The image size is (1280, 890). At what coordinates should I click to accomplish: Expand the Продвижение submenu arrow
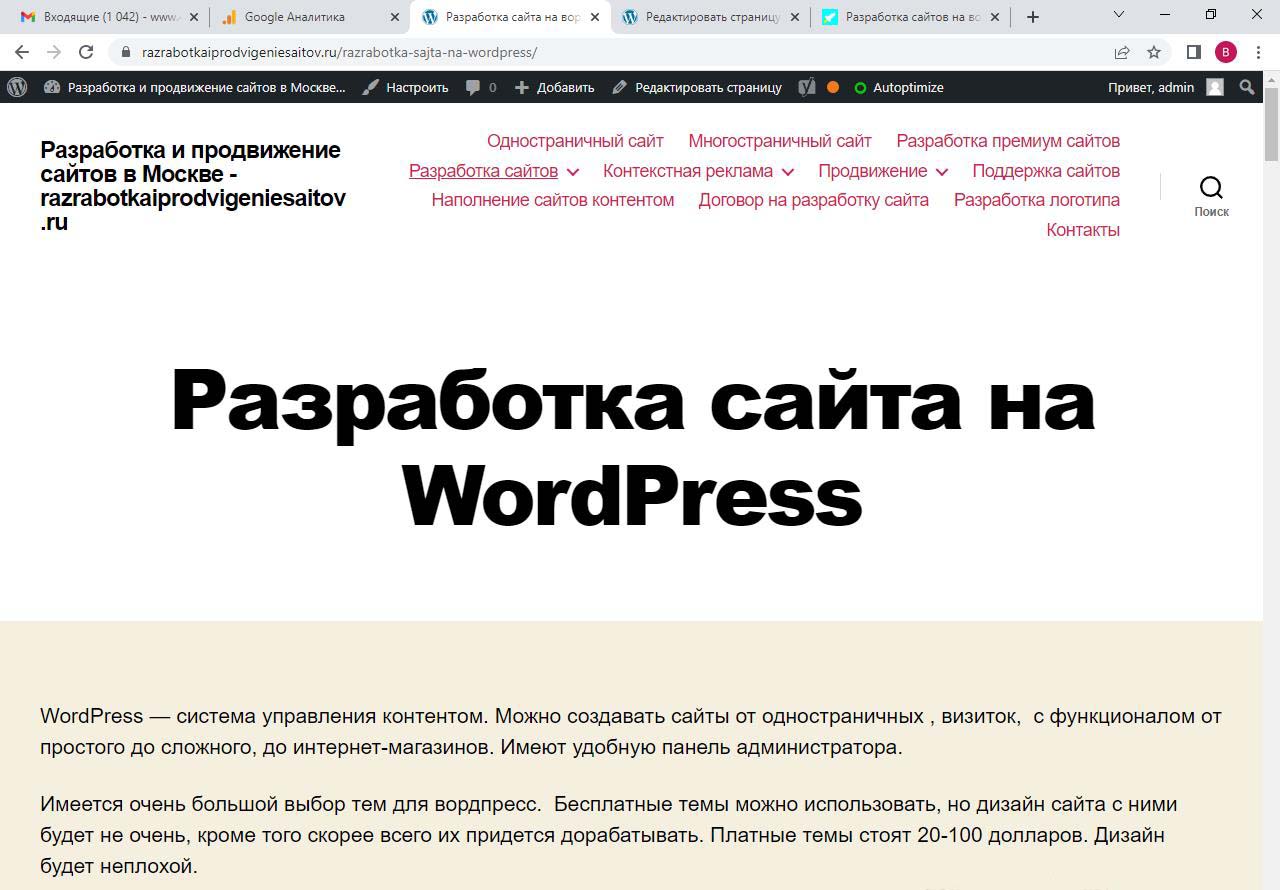click(941, 172)
